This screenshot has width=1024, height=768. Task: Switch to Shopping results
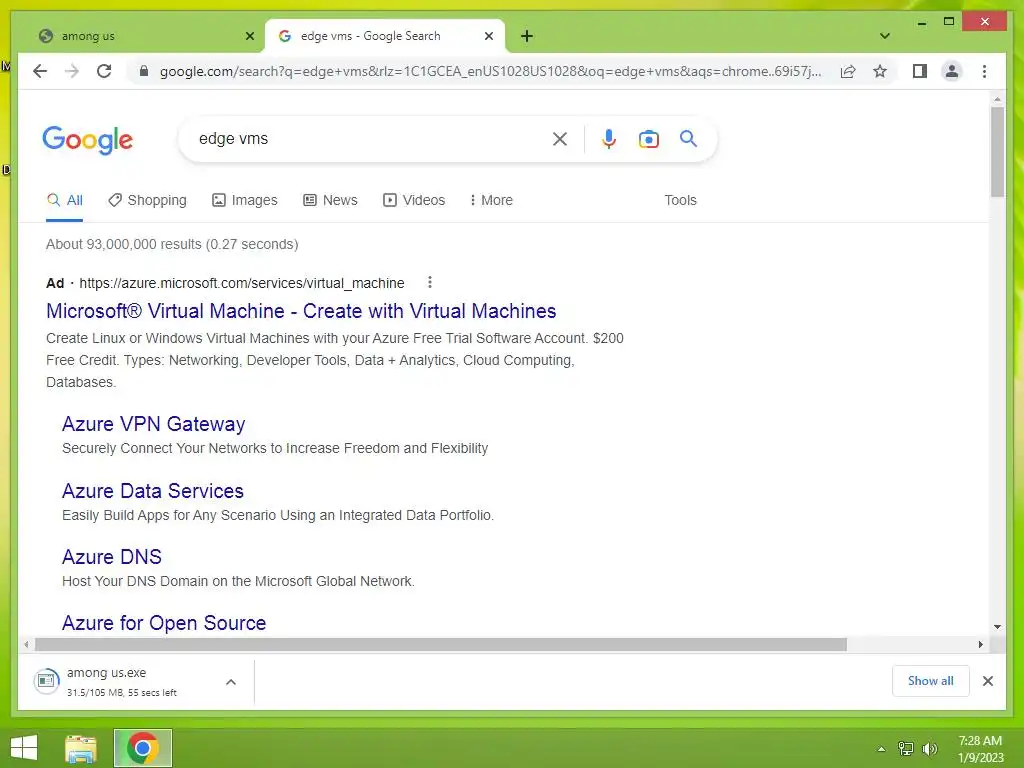(x=148, y=200)
